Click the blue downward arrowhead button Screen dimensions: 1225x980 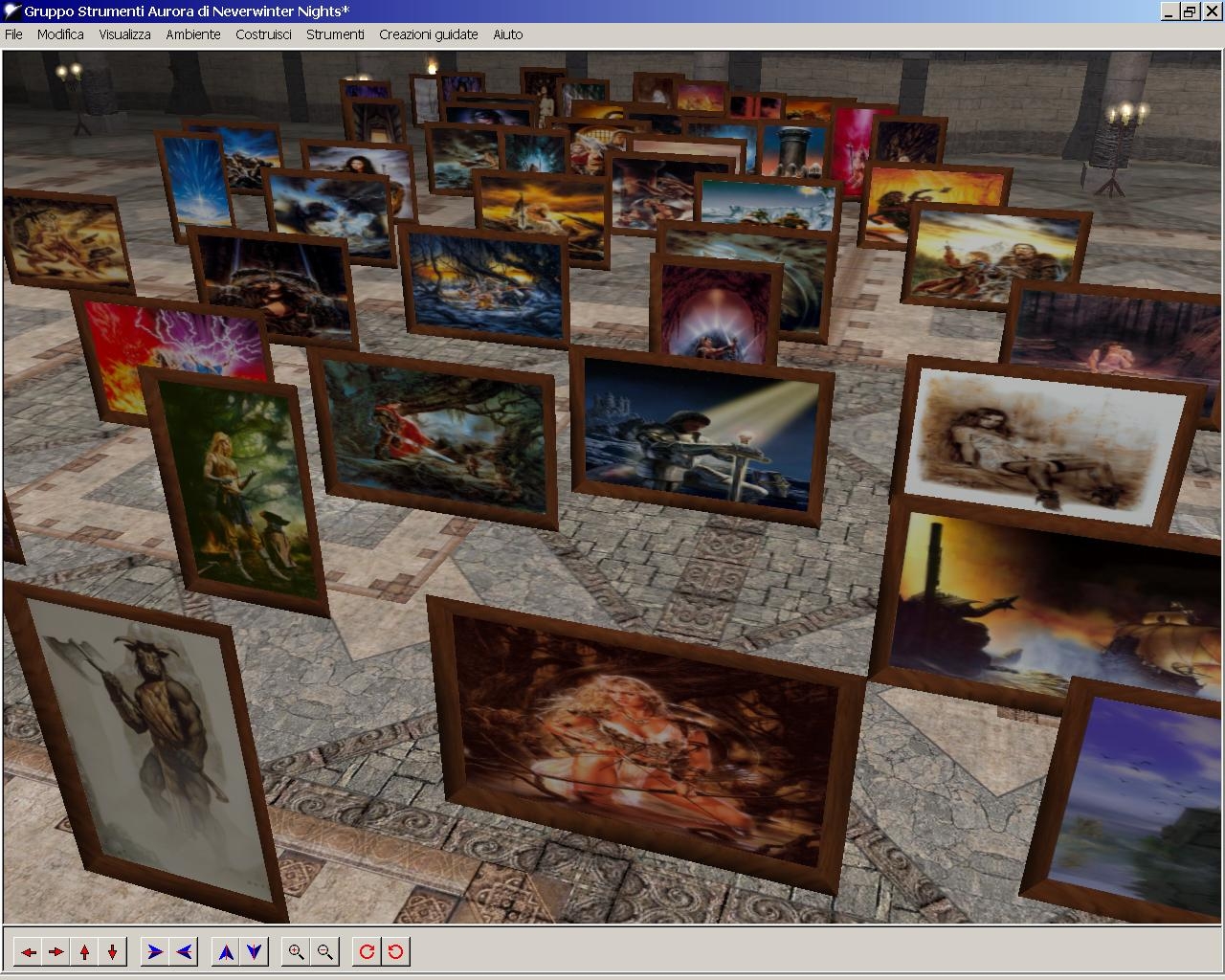pos(254,951)
